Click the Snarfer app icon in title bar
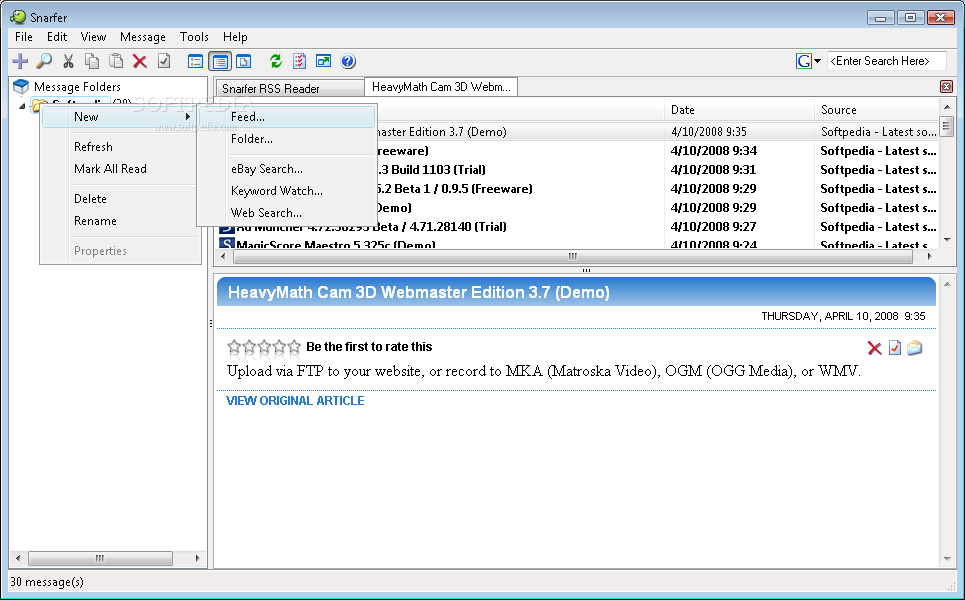Image resolution: width=965 pixels, height=600 pixels. coord(18,17)
